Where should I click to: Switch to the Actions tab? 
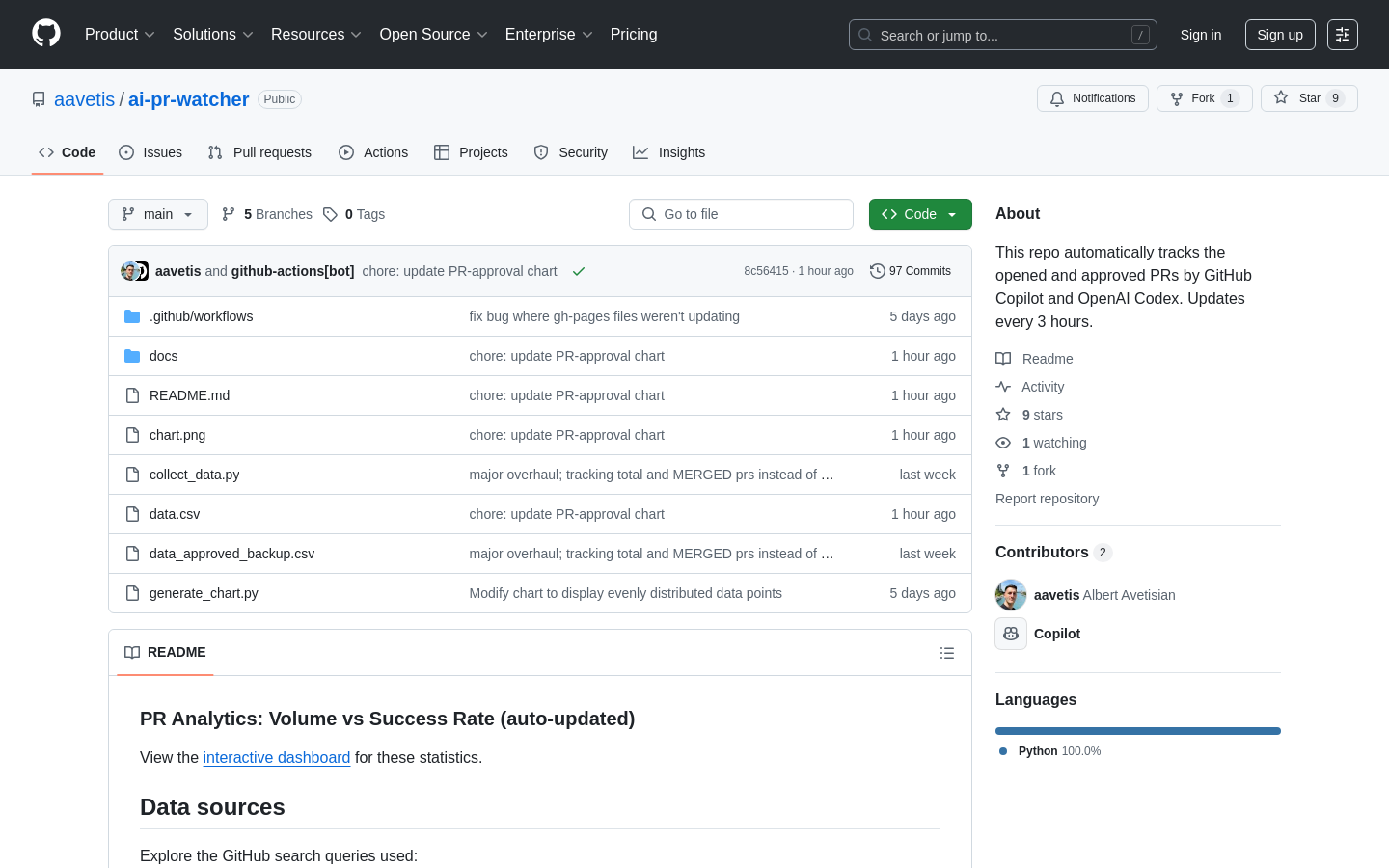pos(373,152)
